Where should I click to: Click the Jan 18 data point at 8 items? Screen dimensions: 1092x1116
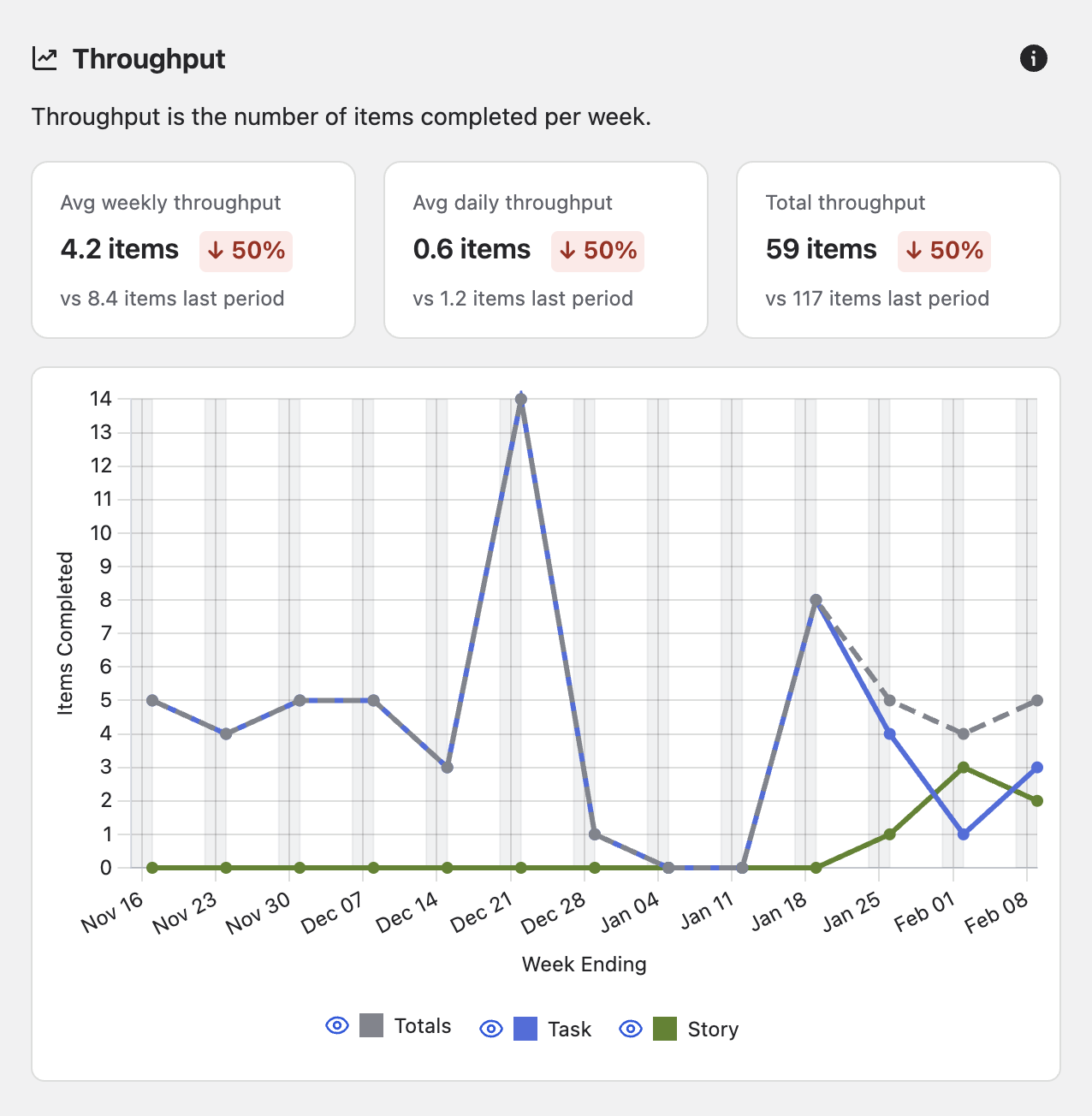coord(816,601)
